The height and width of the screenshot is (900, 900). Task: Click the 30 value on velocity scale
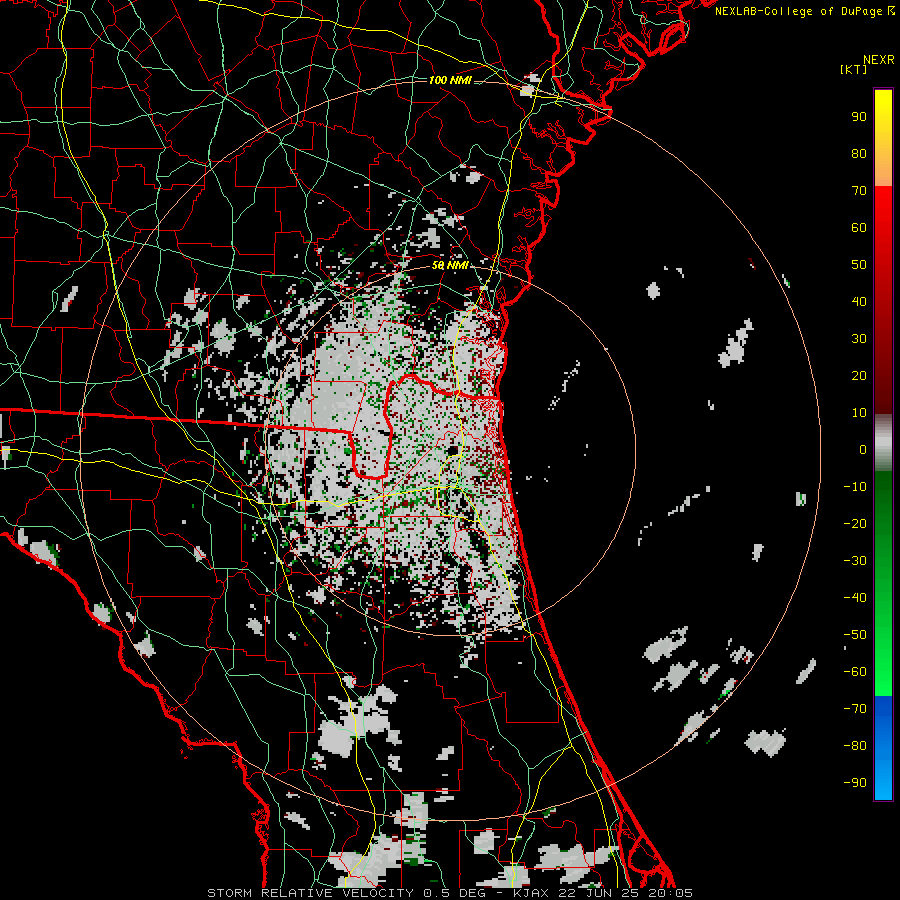[859, 339]
